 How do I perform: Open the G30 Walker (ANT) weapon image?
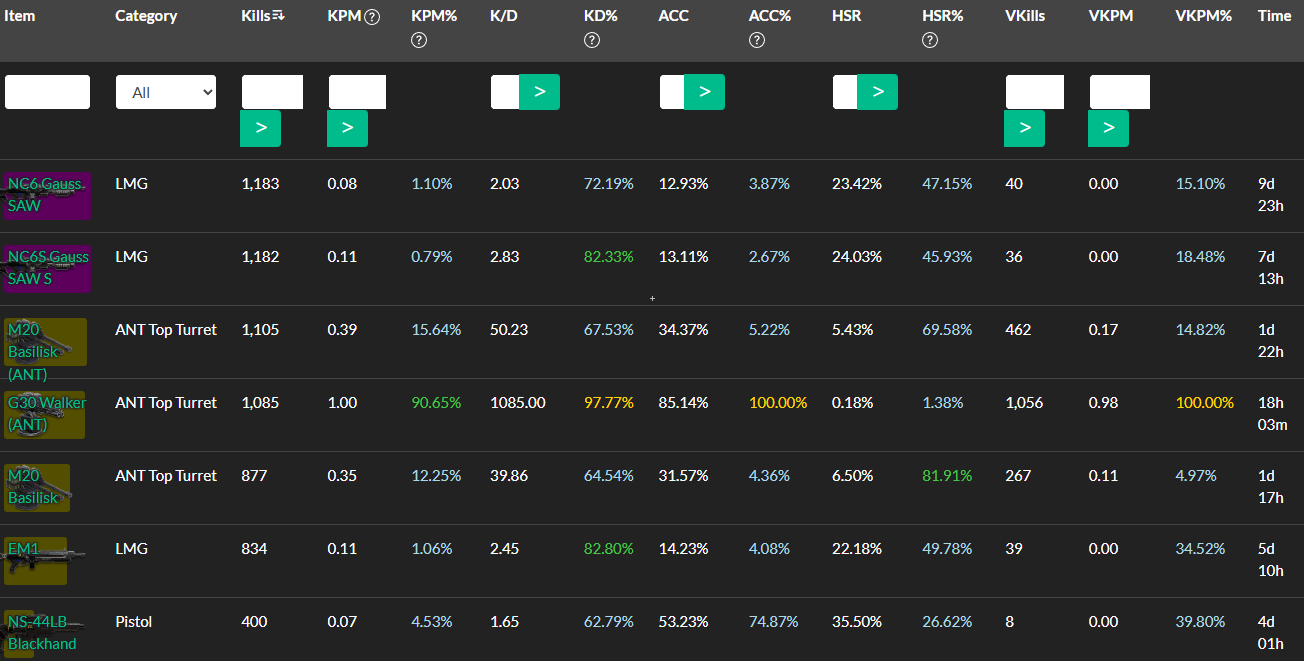pyautogui.click(x=45, y=414)
